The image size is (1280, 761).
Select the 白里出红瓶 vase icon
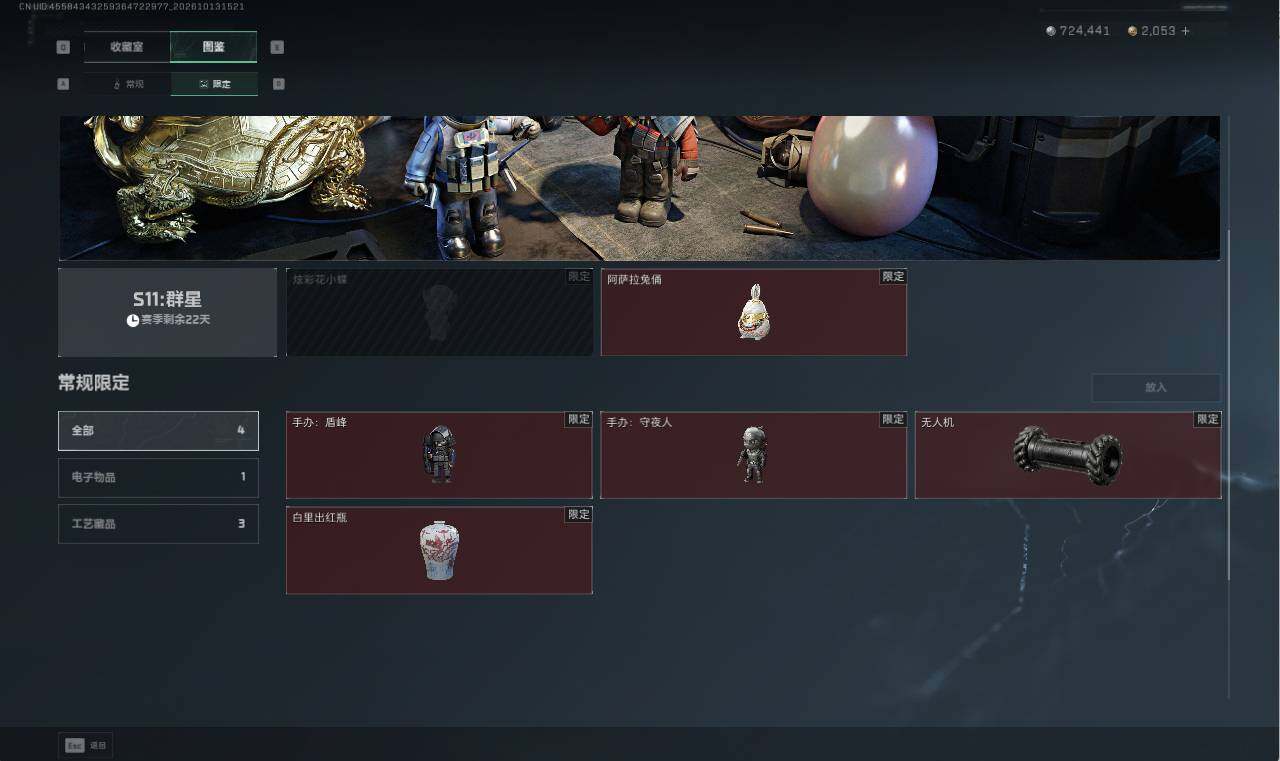point(439,550)
